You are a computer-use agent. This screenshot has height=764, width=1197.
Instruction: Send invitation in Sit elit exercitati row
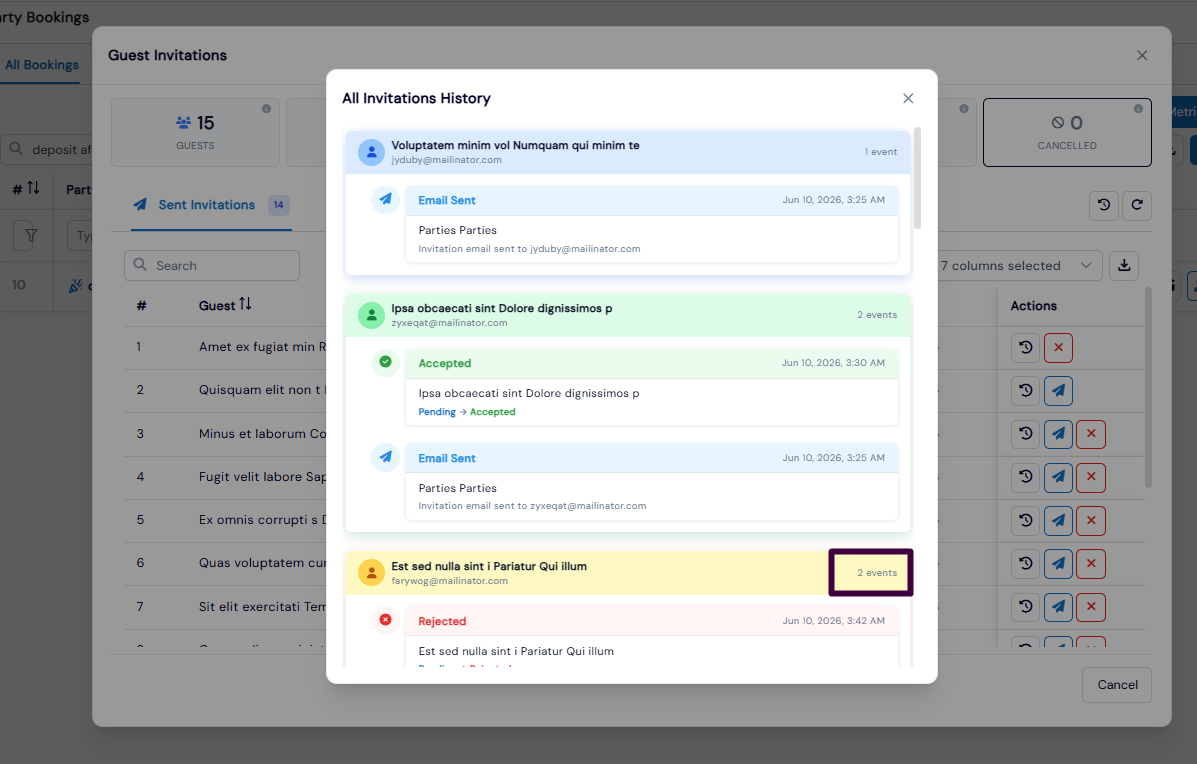point(1058,607)
